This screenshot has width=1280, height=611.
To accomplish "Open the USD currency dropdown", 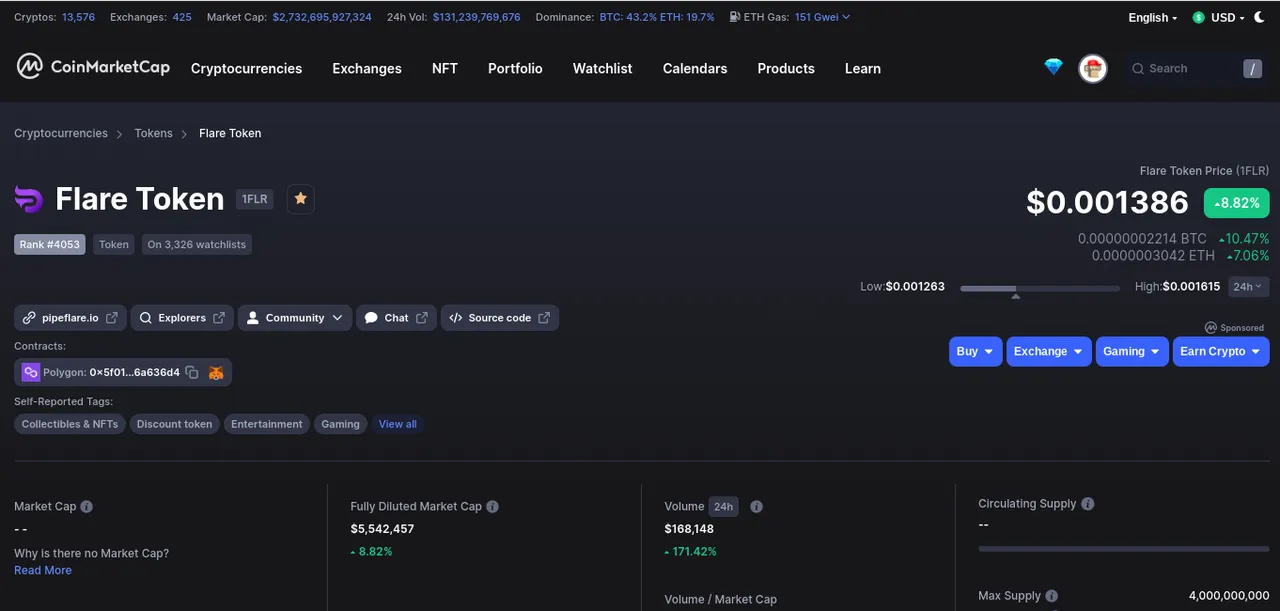I will (1227, 18).
